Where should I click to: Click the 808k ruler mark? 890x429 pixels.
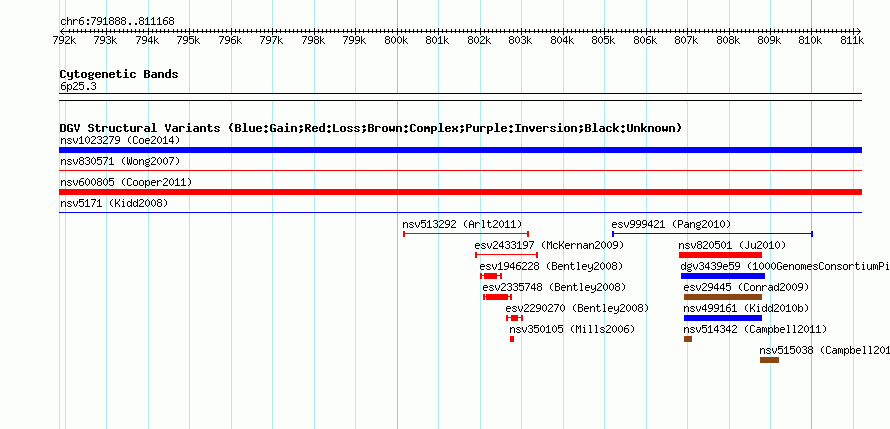coord(728,40)
